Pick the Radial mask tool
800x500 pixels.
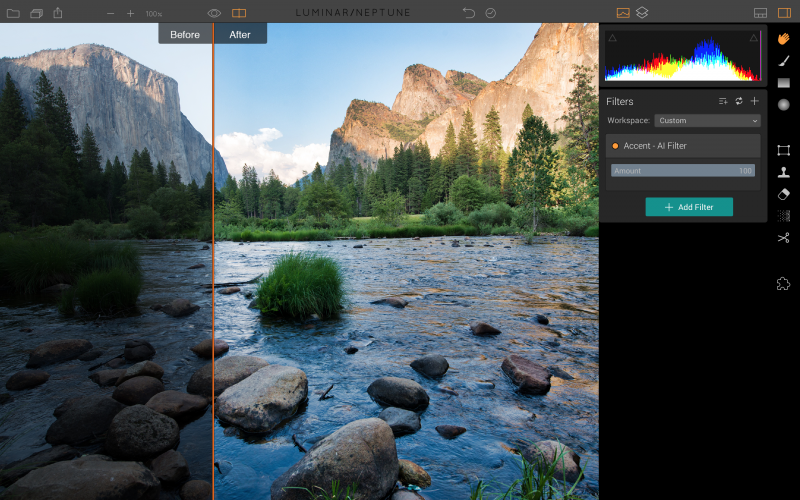point(784,105)
